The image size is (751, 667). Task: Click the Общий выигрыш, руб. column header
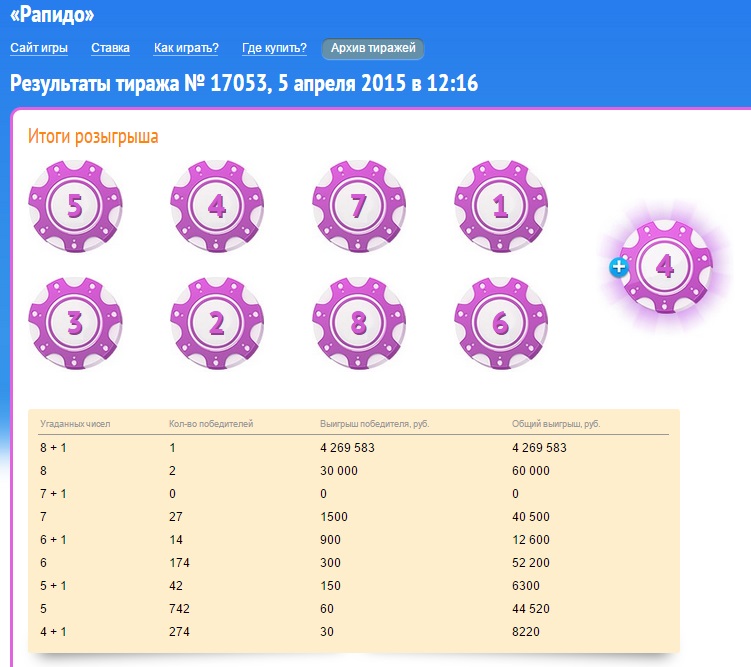[556, 424]
